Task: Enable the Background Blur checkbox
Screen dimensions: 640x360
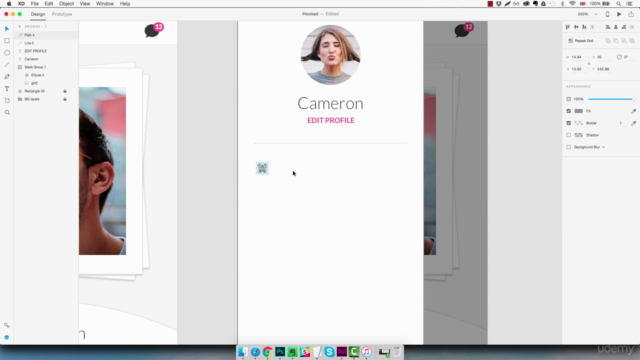Action: [x=569, y=147]
